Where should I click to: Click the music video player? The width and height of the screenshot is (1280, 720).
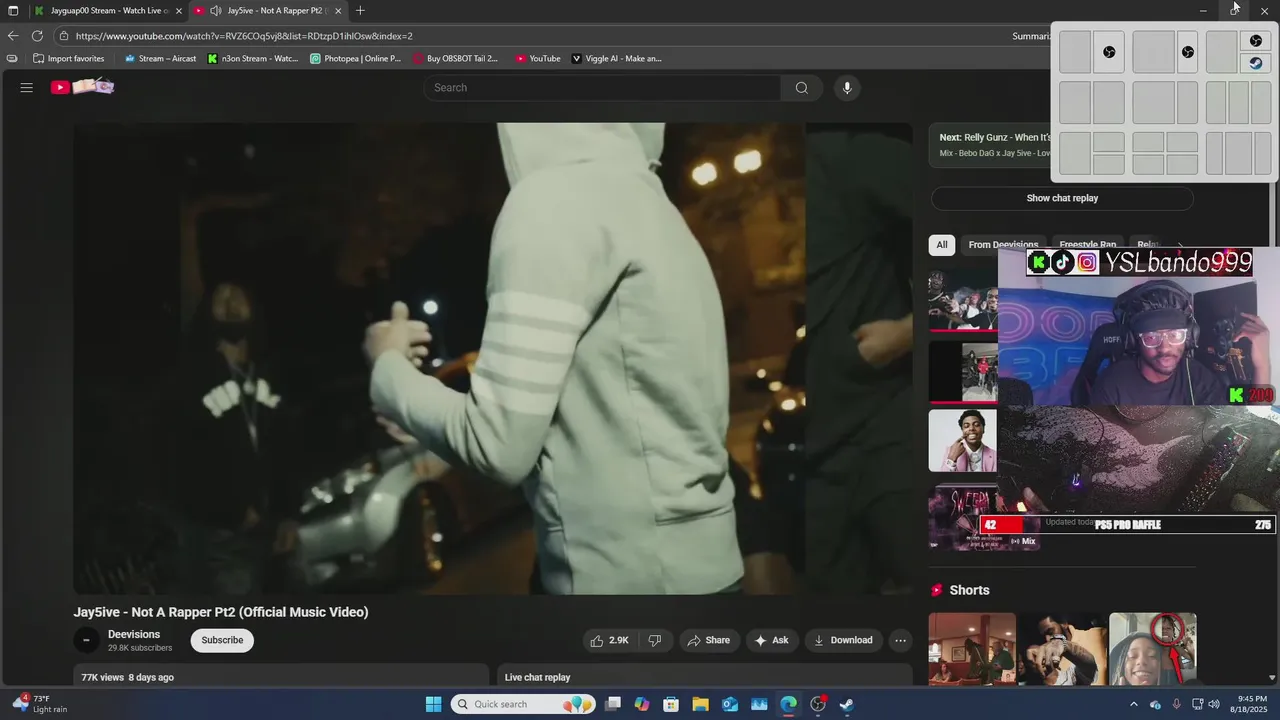(493, 359)
